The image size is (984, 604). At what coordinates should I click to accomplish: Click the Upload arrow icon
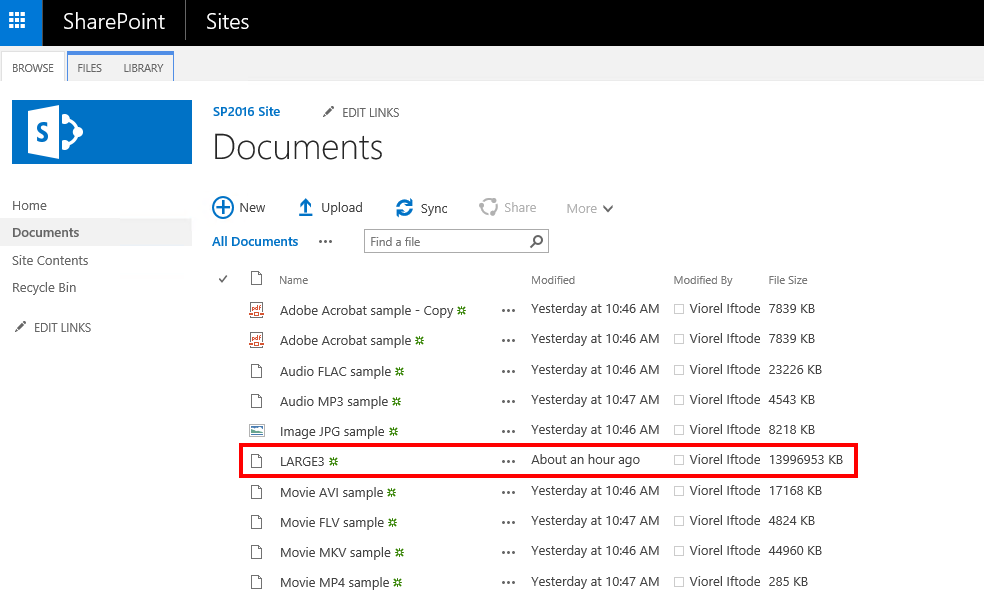[306, 207]
